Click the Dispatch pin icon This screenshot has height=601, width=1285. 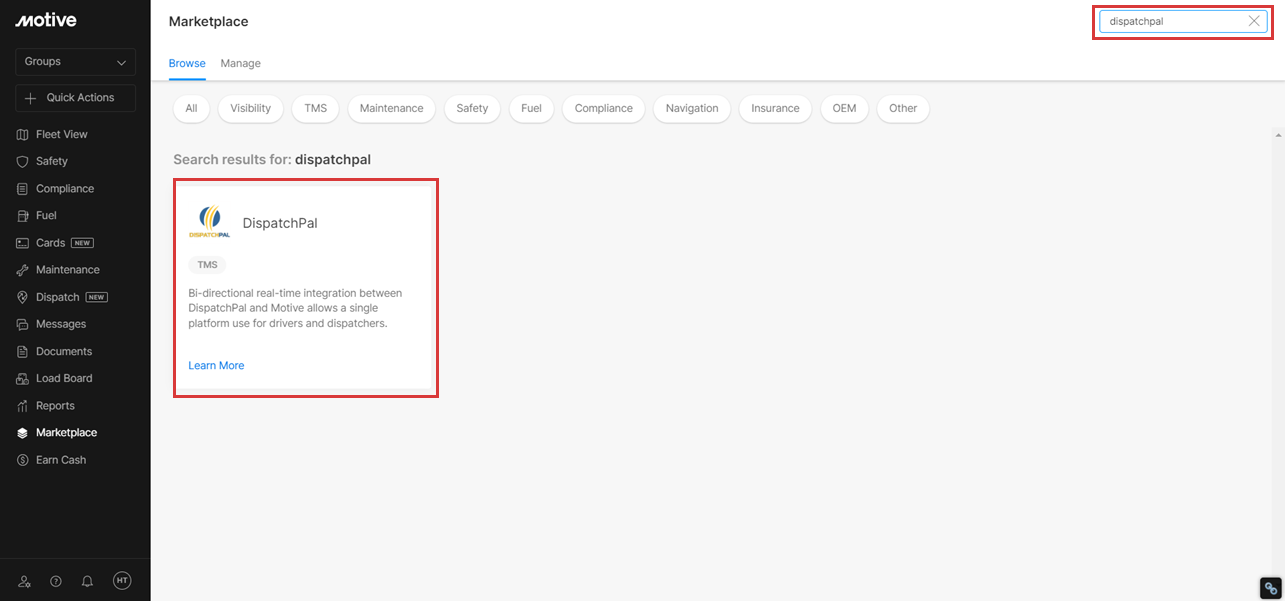23,297
